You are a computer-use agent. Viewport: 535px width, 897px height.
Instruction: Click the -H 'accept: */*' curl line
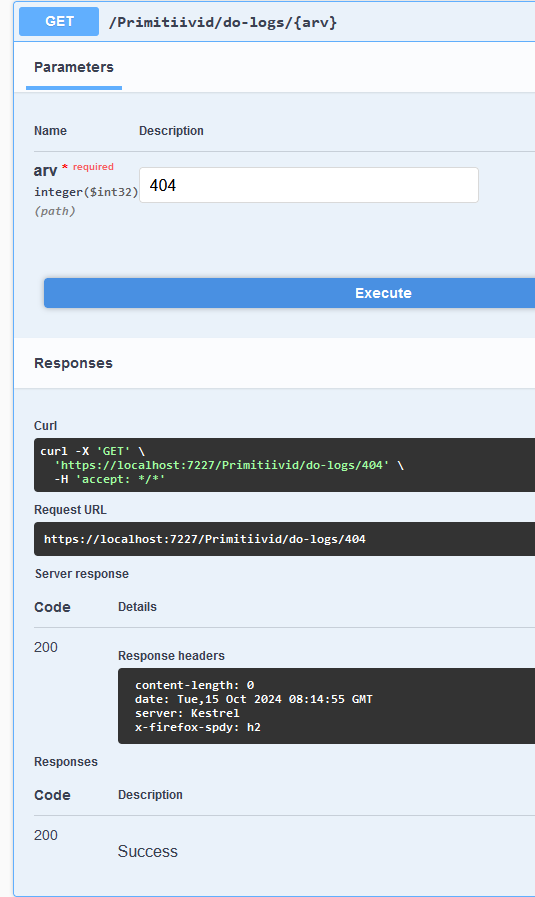[x=110, y=479]
